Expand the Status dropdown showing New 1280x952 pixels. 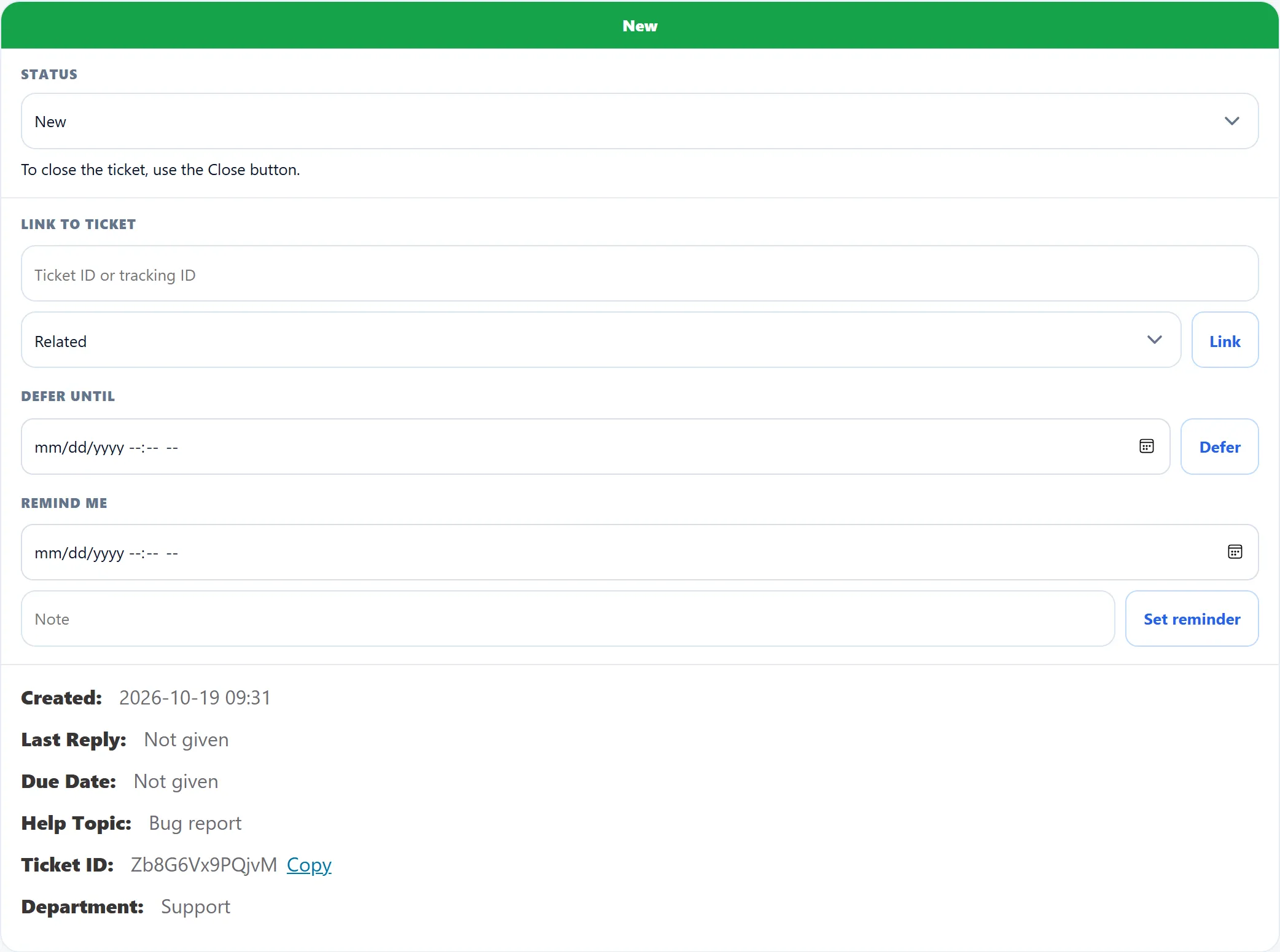coord(639,121)
